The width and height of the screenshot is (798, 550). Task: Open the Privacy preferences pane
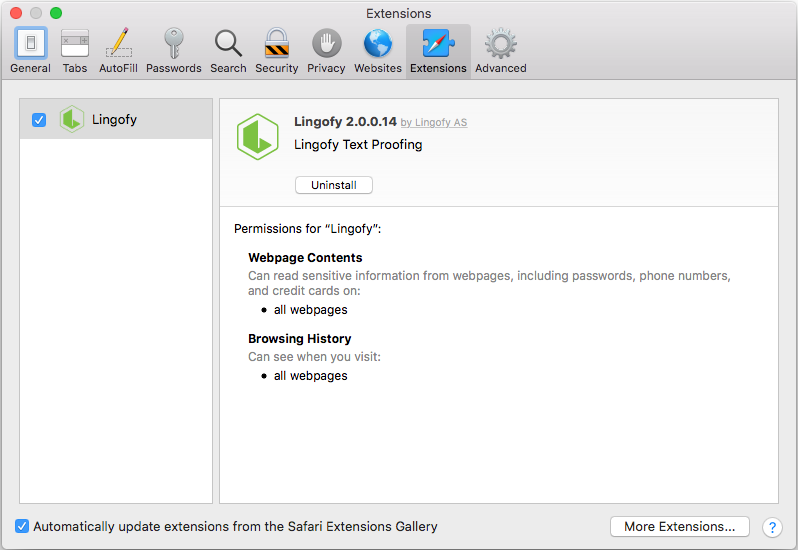coord(326,51)
